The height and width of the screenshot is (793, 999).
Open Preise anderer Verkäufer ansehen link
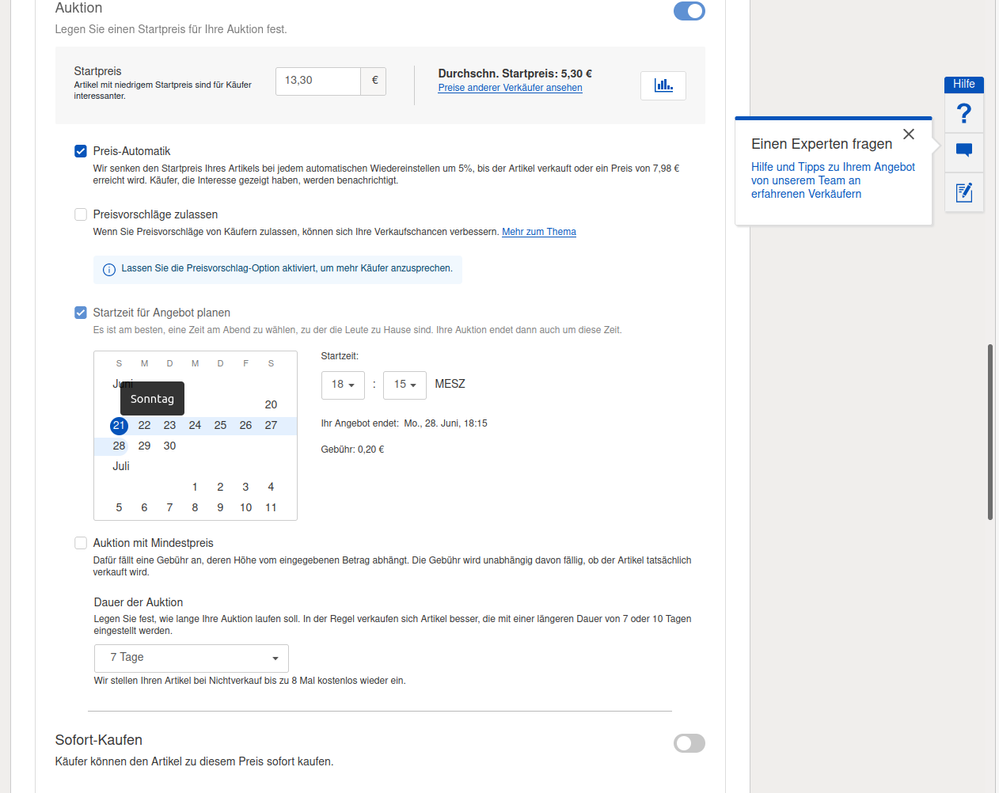pyautogui.click(x=510, y=88)
